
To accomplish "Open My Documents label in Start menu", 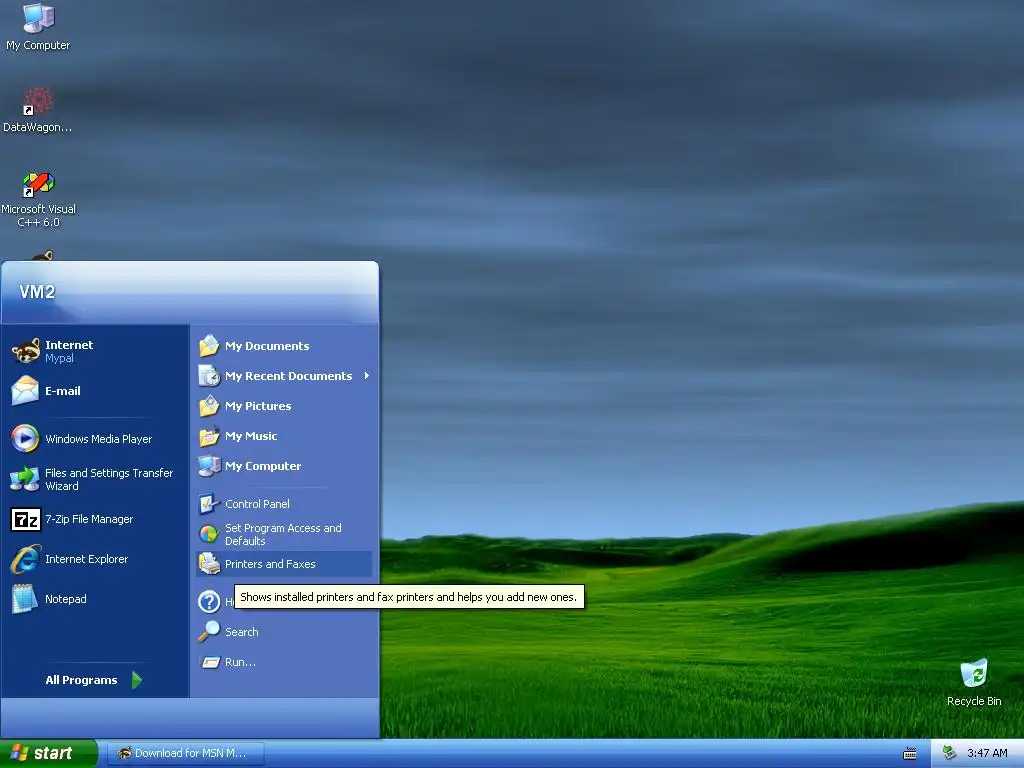I will coord(267,346).
